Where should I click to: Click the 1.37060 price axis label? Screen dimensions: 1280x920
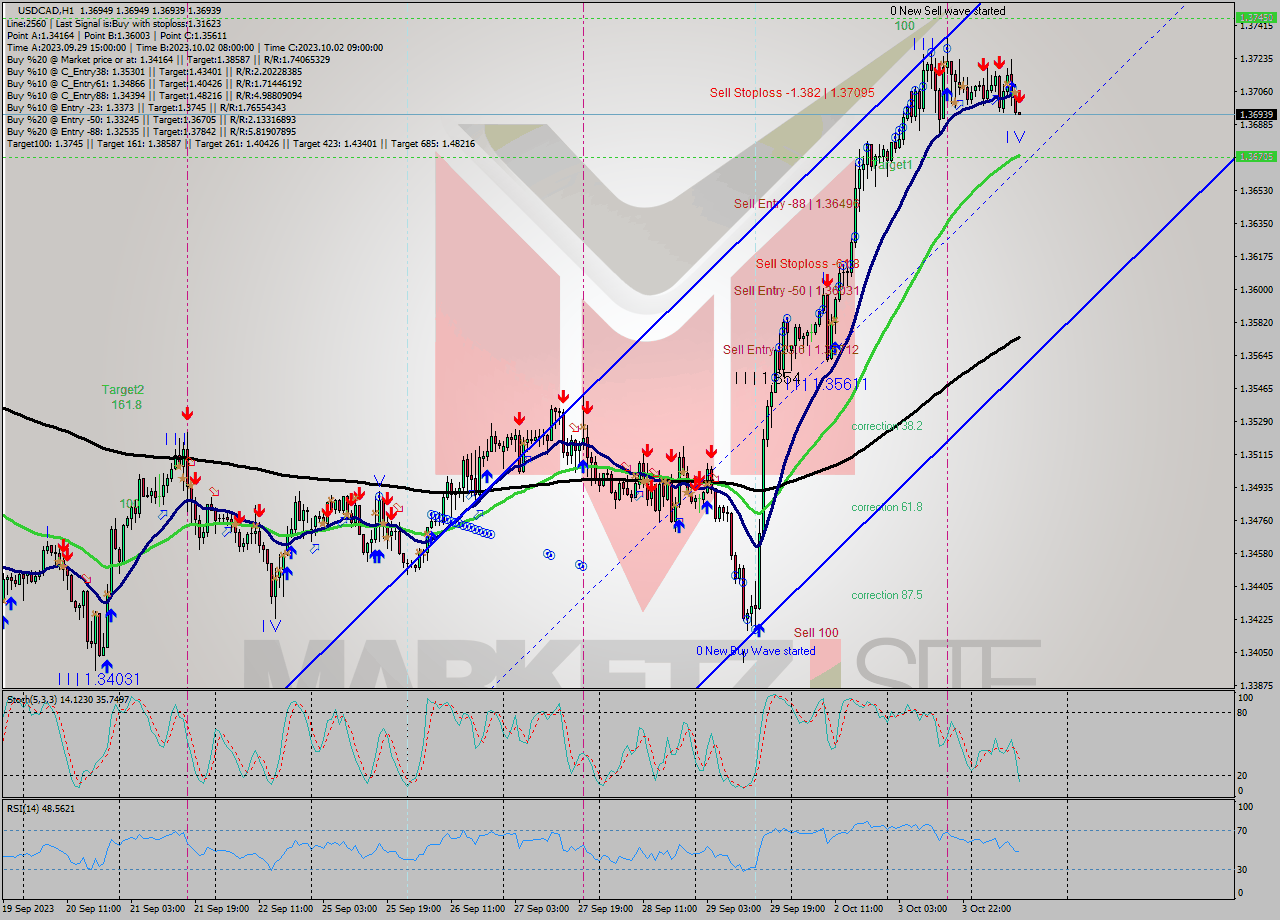1255,92
